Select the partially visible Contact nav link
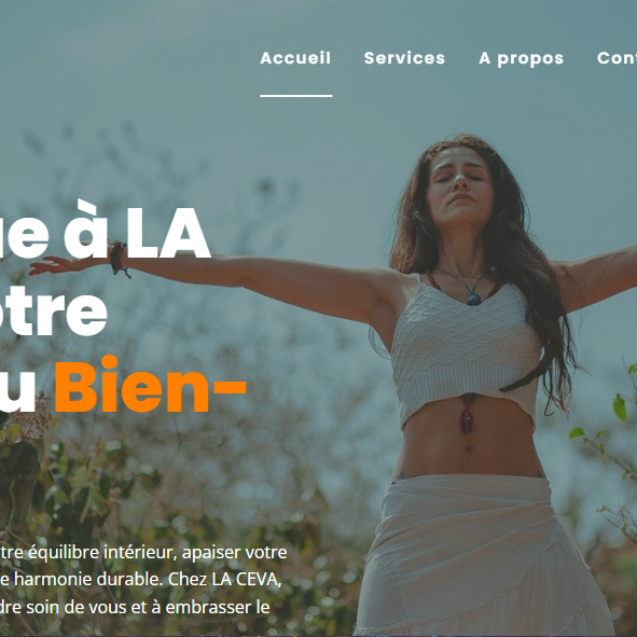This screenshot has height=637, width=637. [617, 58]
